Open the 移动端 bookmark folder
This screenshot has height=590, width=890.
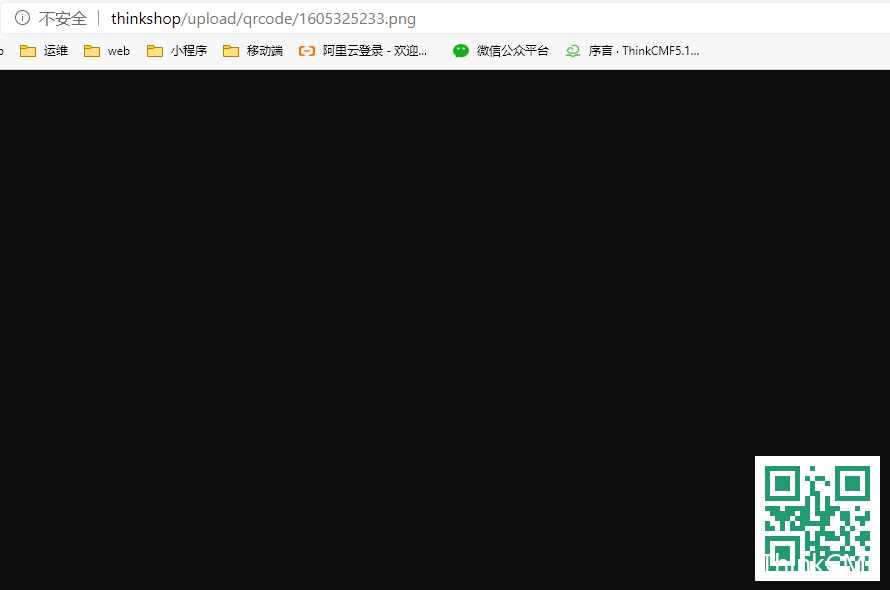[253, 51]
